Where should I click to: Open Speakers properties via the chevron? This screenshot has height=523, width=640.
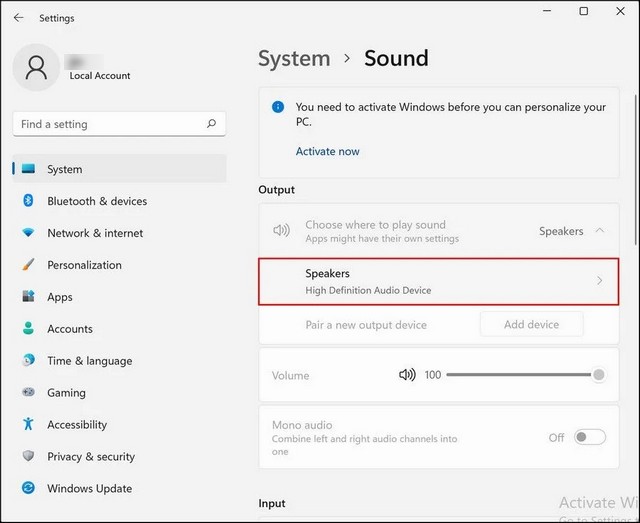tap(600, 280)
